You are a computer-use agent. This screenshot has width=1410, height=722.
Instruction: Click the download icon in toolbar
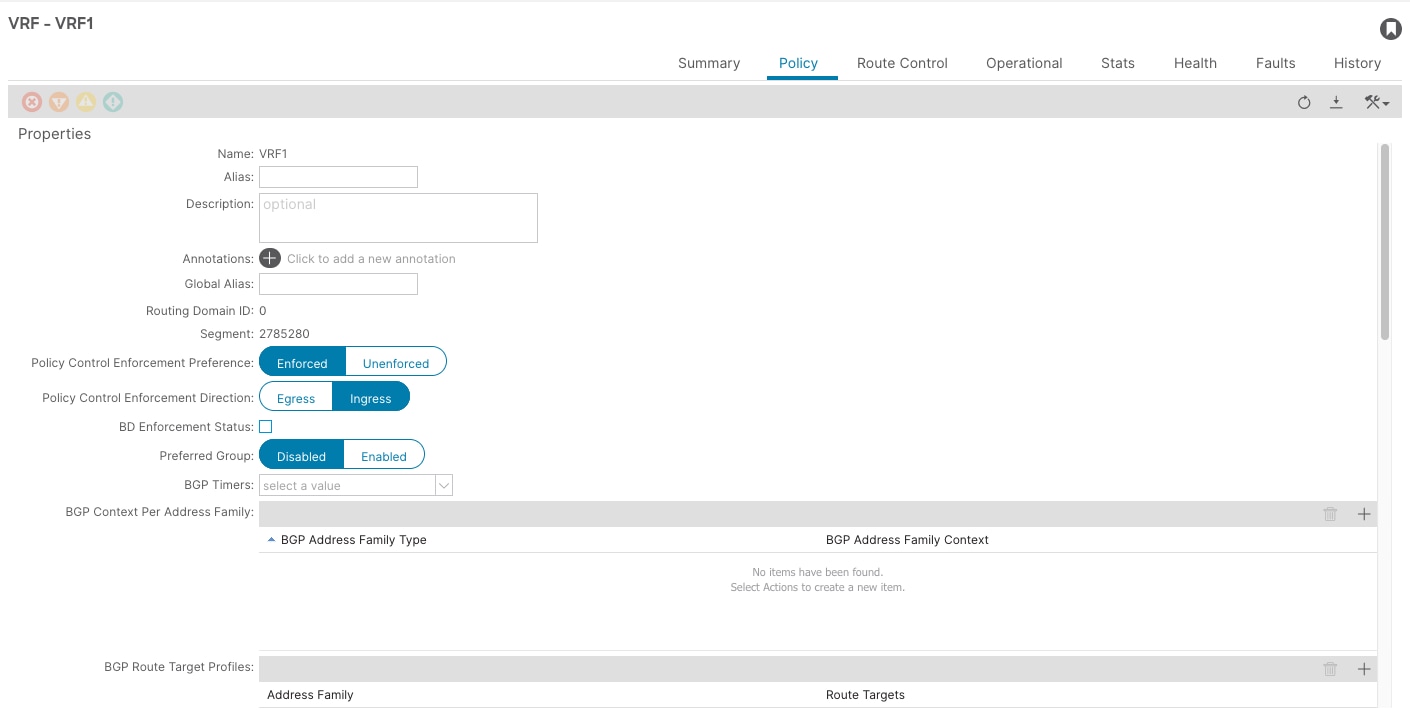coord(1336,102)
